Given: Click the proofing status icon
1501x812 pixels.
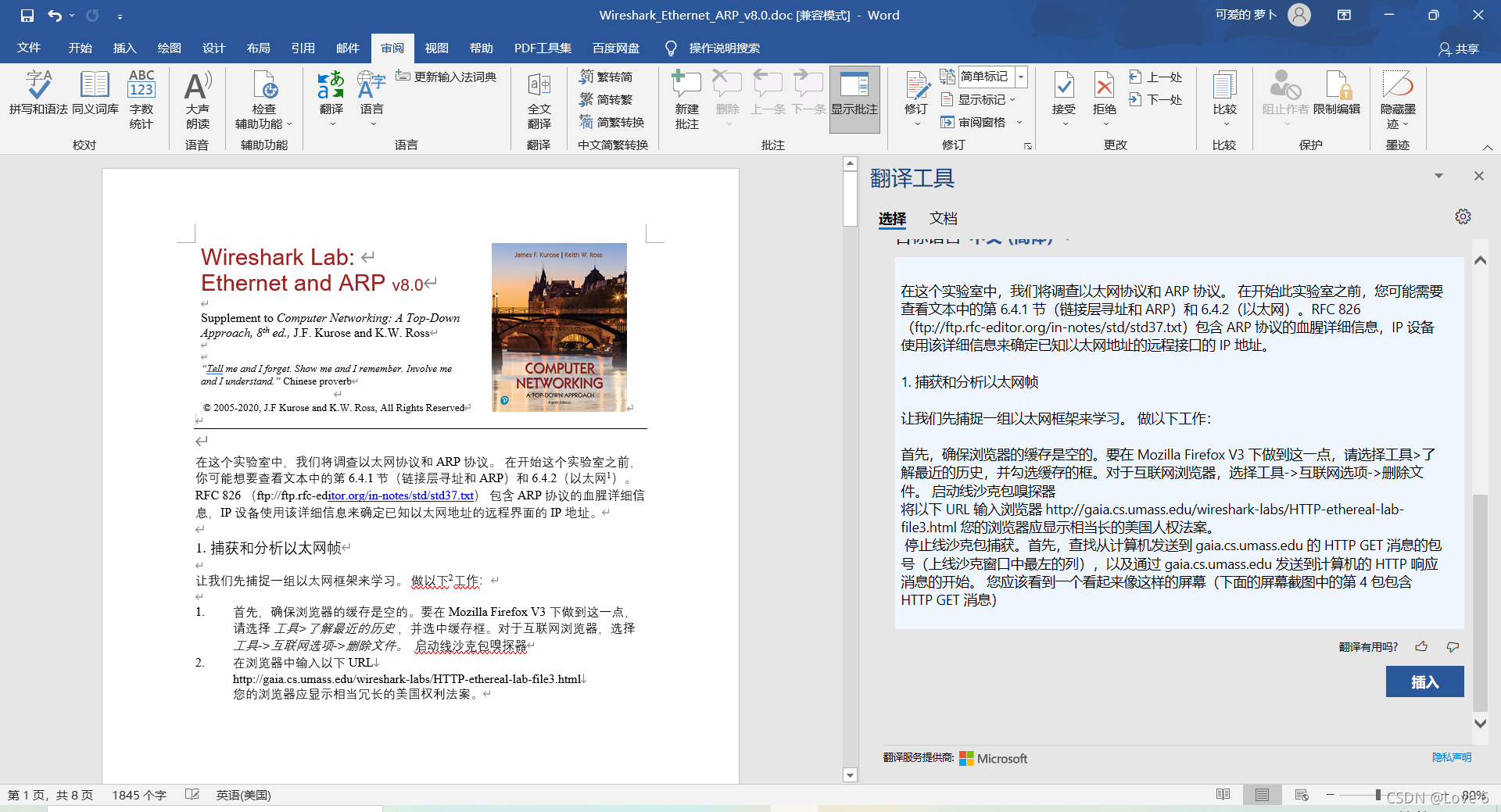Looking at the screenshot, I should (x=192, y=795).
